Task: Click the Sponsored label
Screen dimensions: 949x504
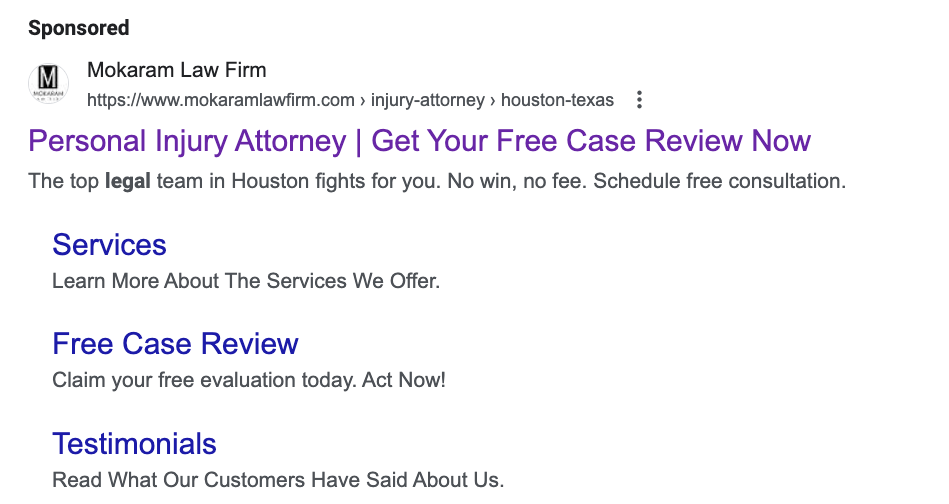Action: (79, 28)
